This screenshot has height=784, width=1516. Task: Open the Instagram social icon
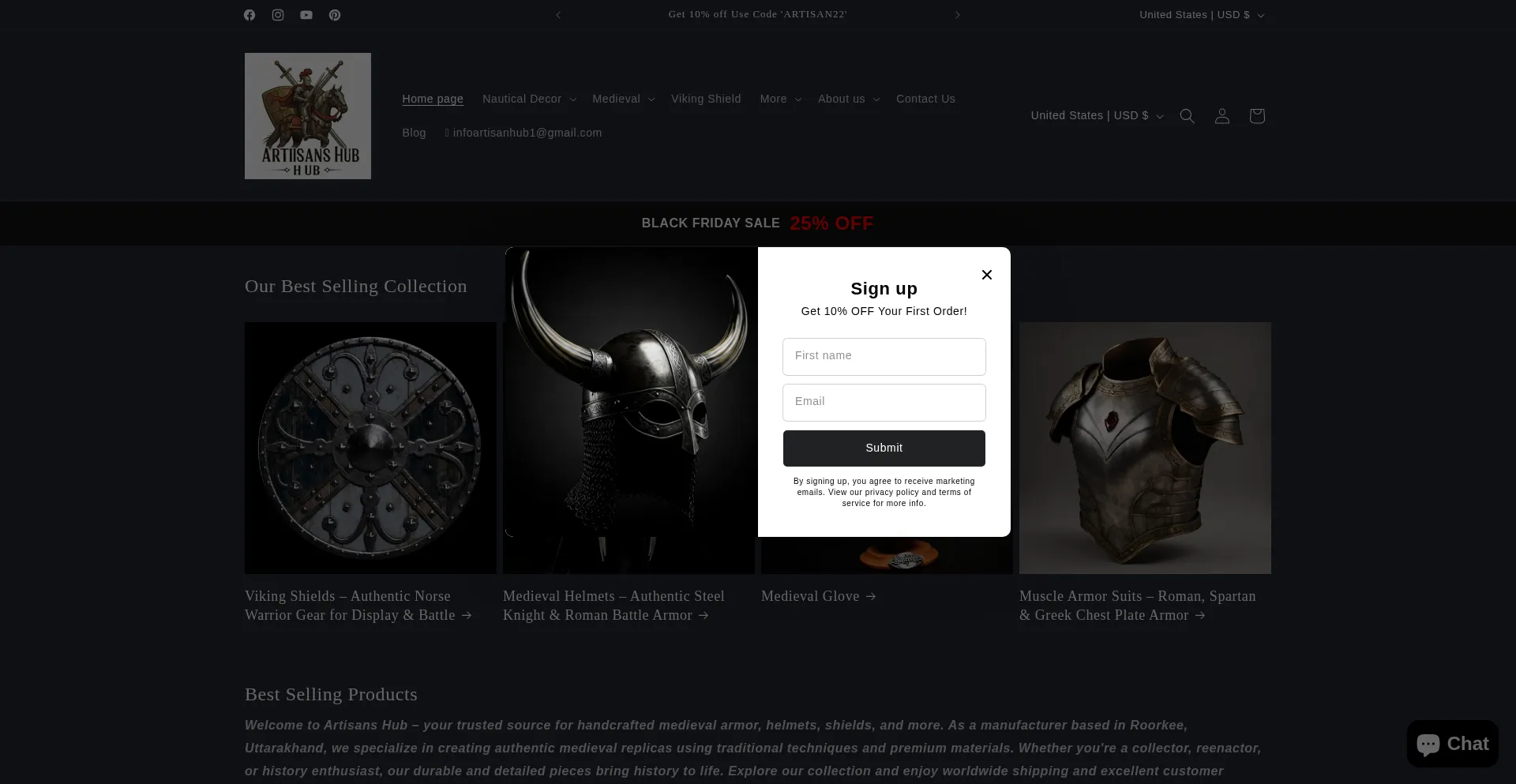tap(278, 15)
